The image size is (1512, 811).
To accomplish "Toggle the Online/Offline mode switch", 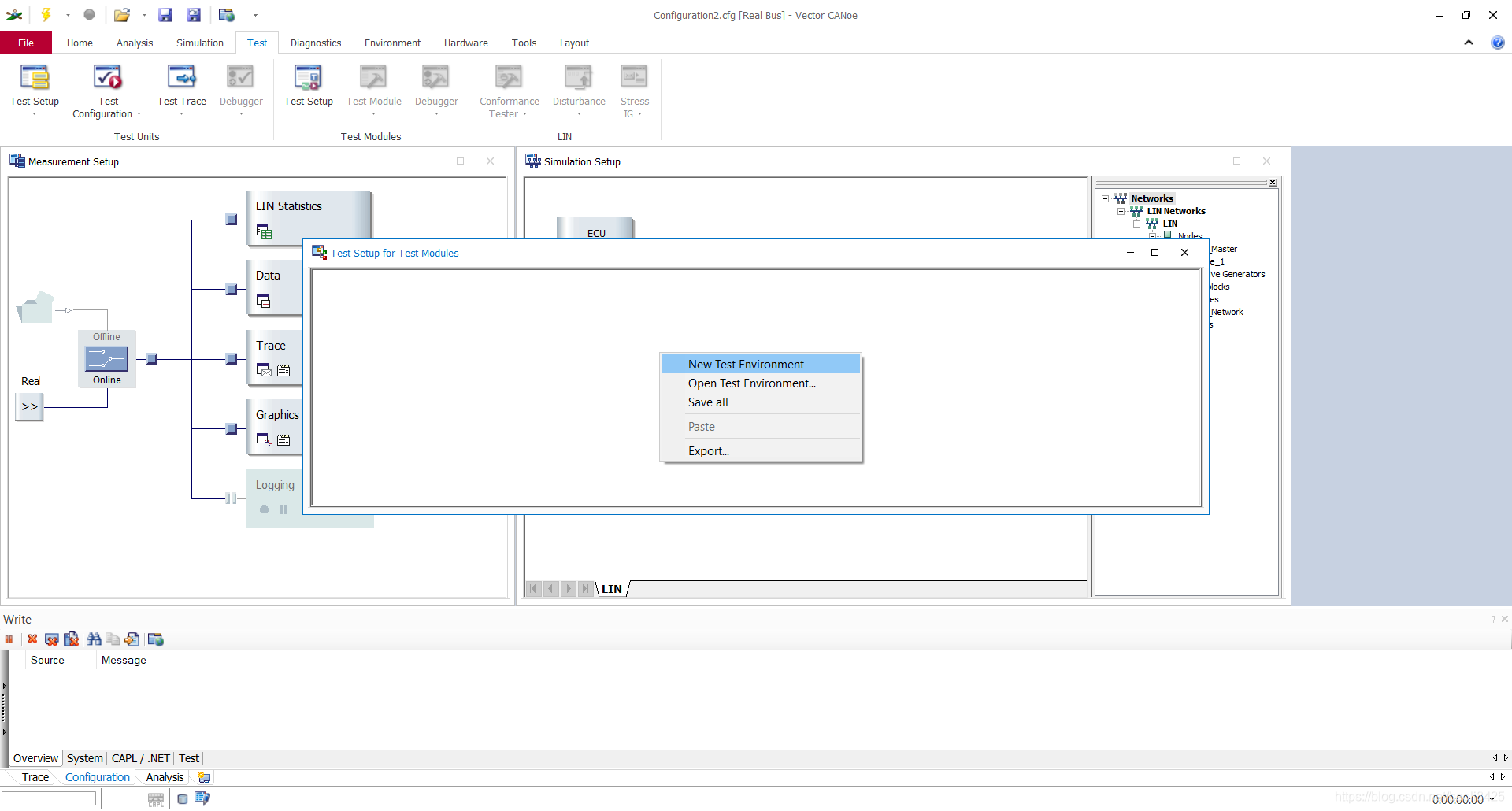I will point(106,359).
